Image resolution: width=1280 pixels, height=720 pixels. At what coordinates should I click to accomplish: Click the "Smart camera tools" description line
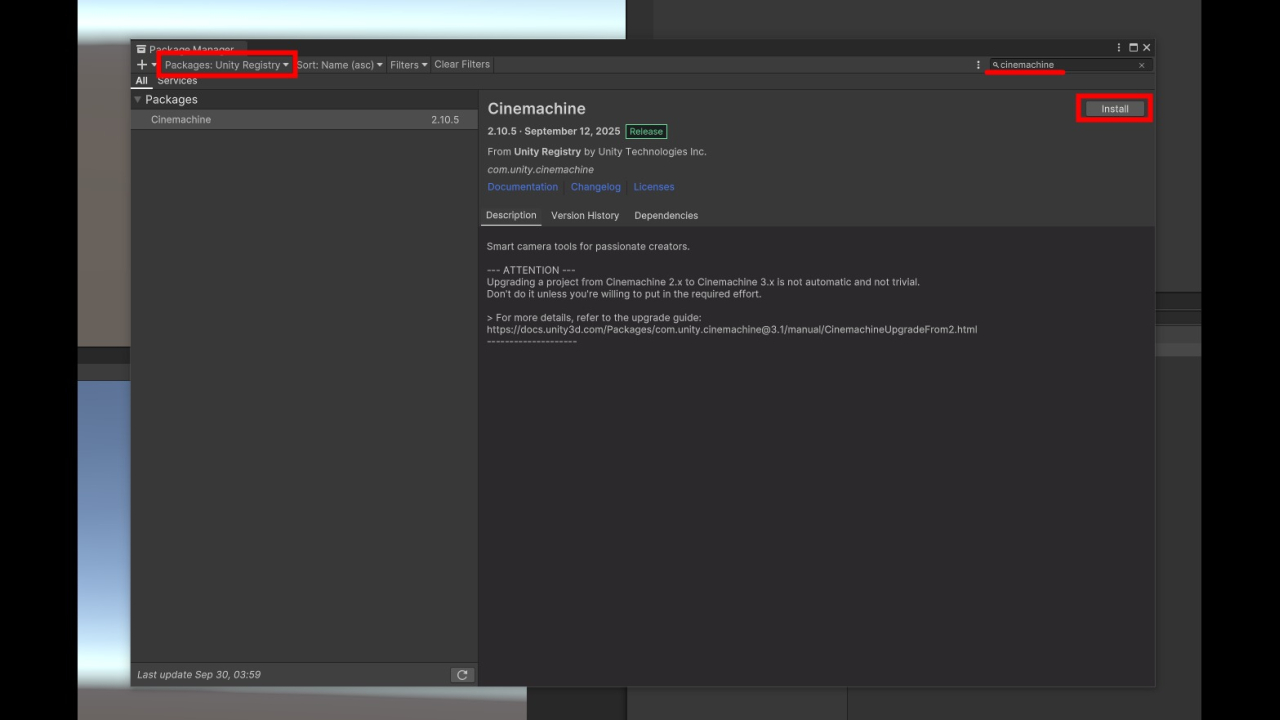pos(588,246)
